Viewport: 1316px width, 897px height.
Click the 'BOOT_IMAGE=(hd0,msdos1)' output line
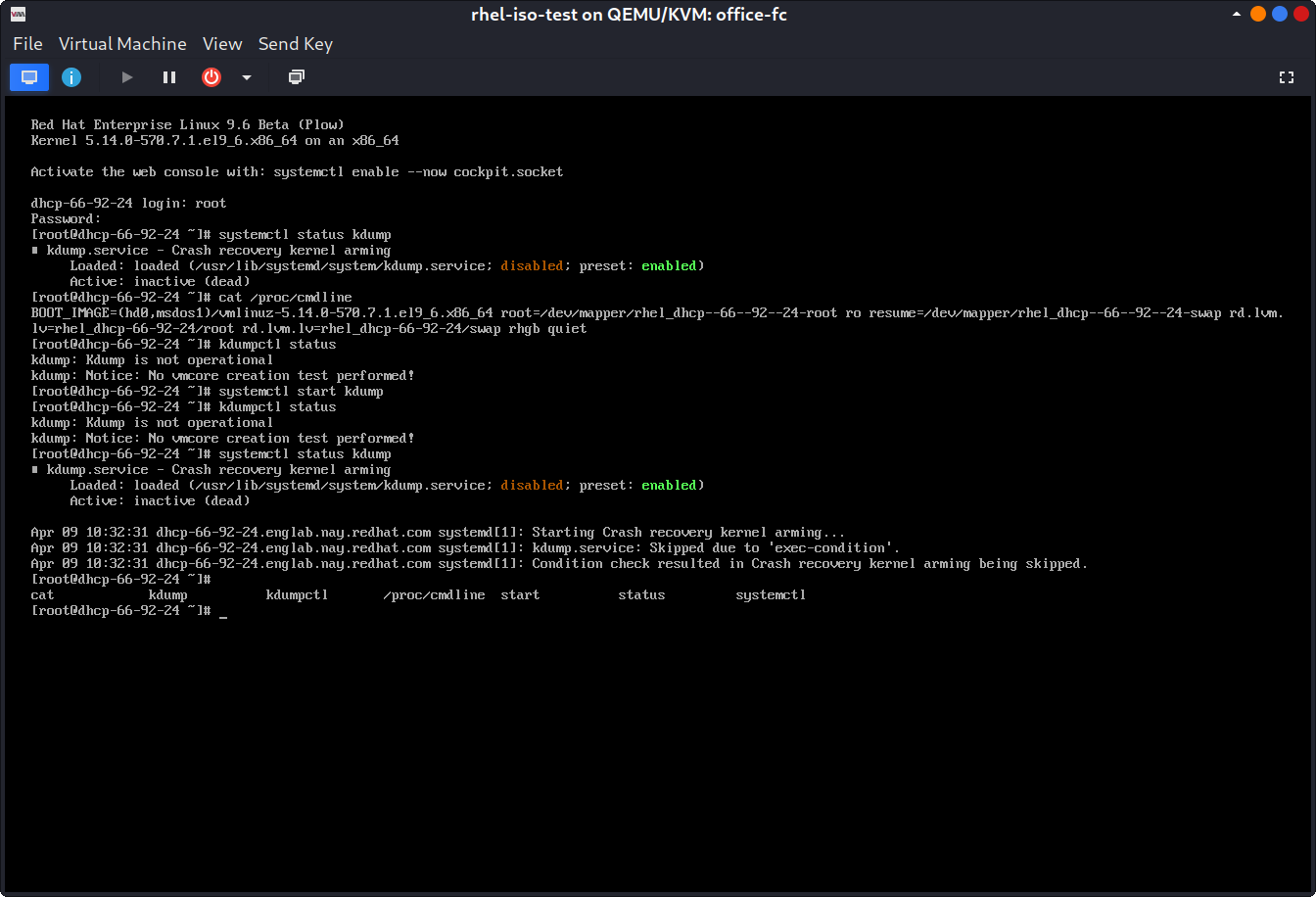coord(658,312)
